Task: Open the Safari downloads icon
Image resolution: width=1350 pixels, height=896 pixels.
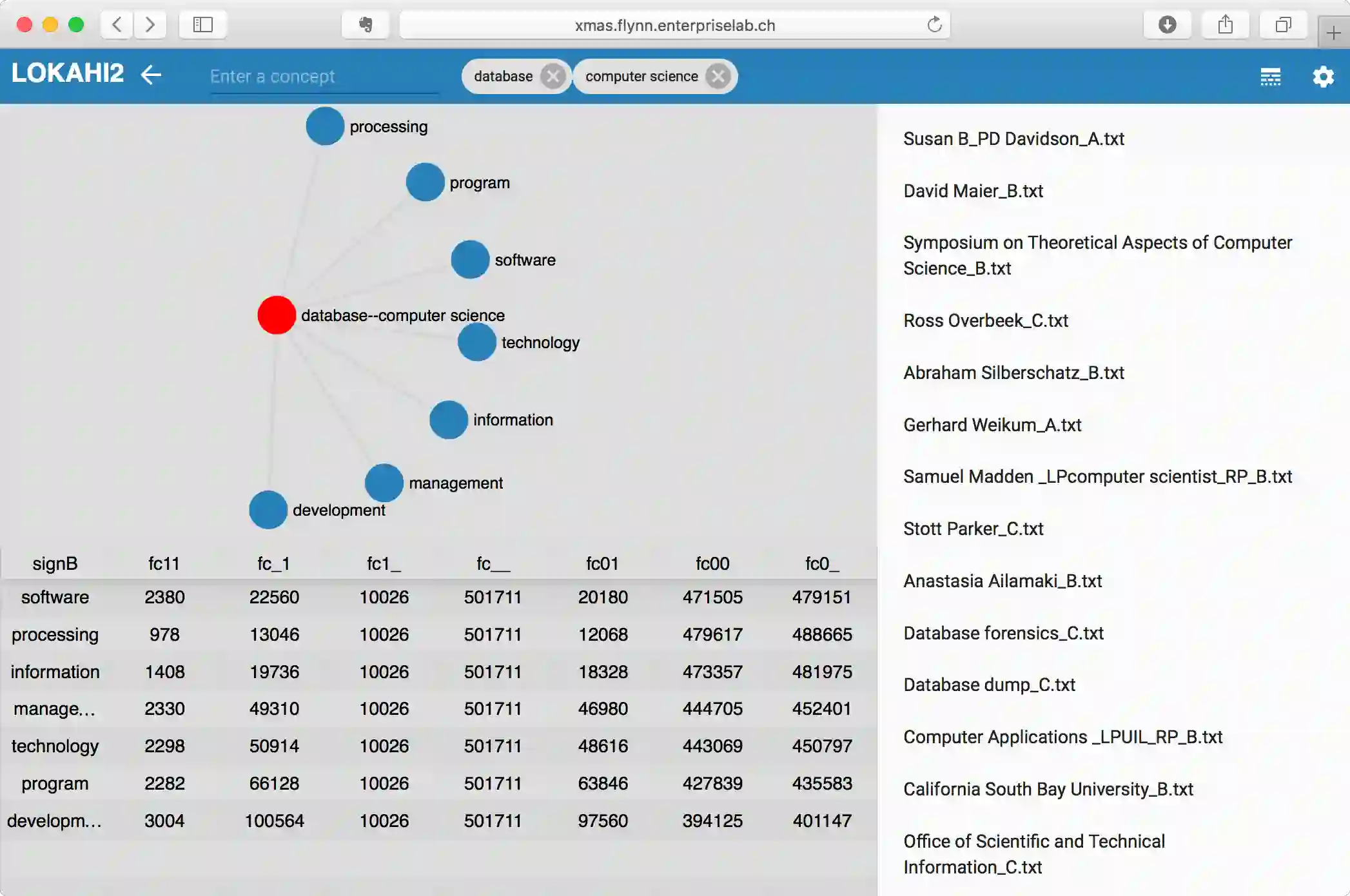Action: click(1167, 25)
